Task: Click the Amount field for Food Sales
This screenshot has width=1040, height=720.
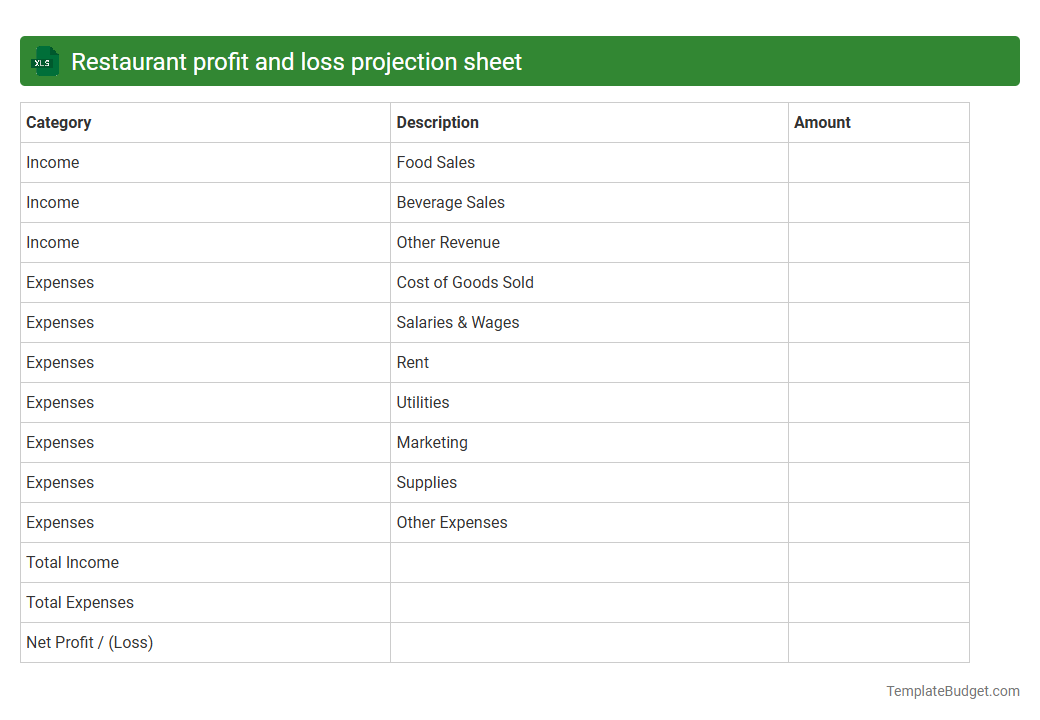Action: coord(878,162)
